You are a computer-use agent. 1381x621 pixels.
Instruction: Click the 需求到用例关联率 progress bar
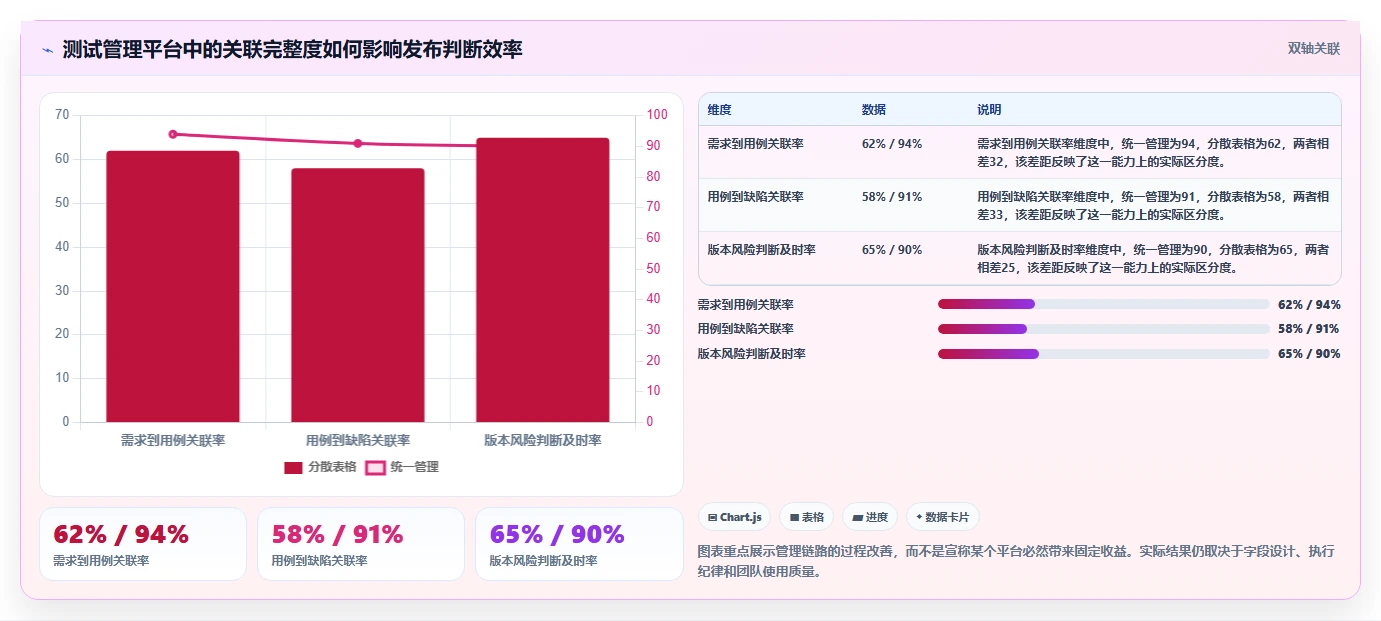(x=1103, y=304)
